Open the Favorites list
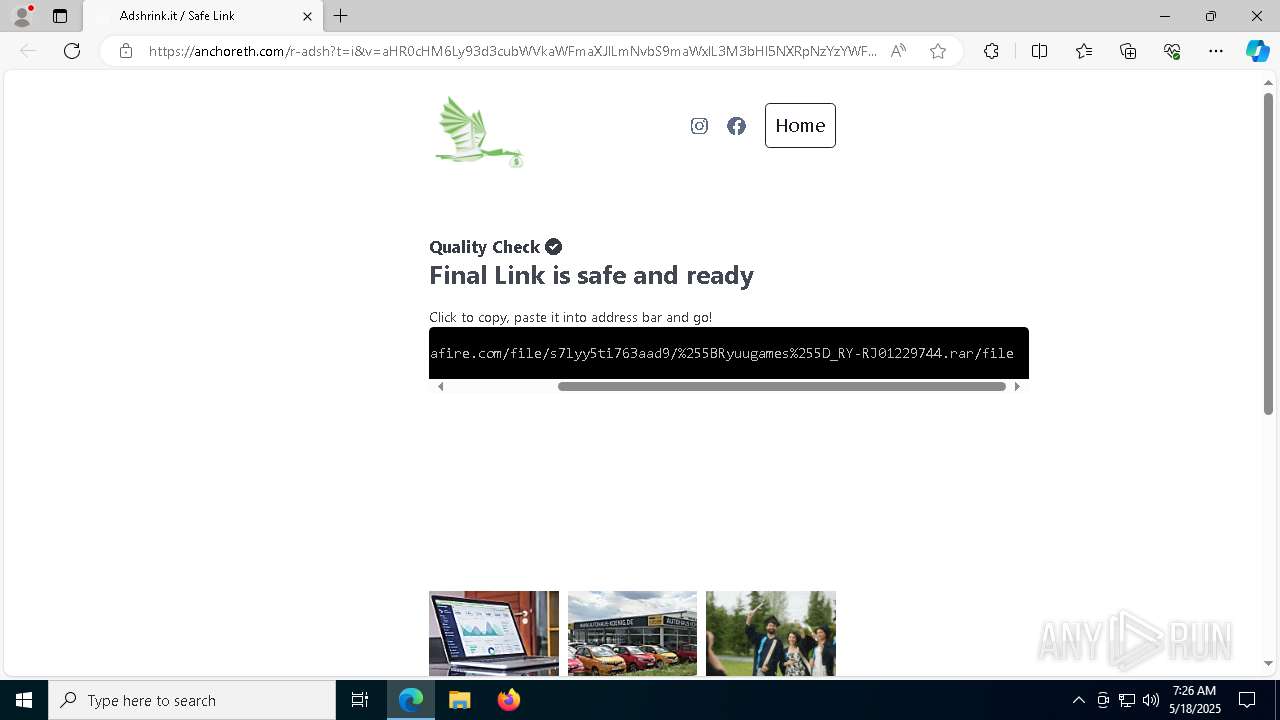1280x720 pixels. [1084, 51]
